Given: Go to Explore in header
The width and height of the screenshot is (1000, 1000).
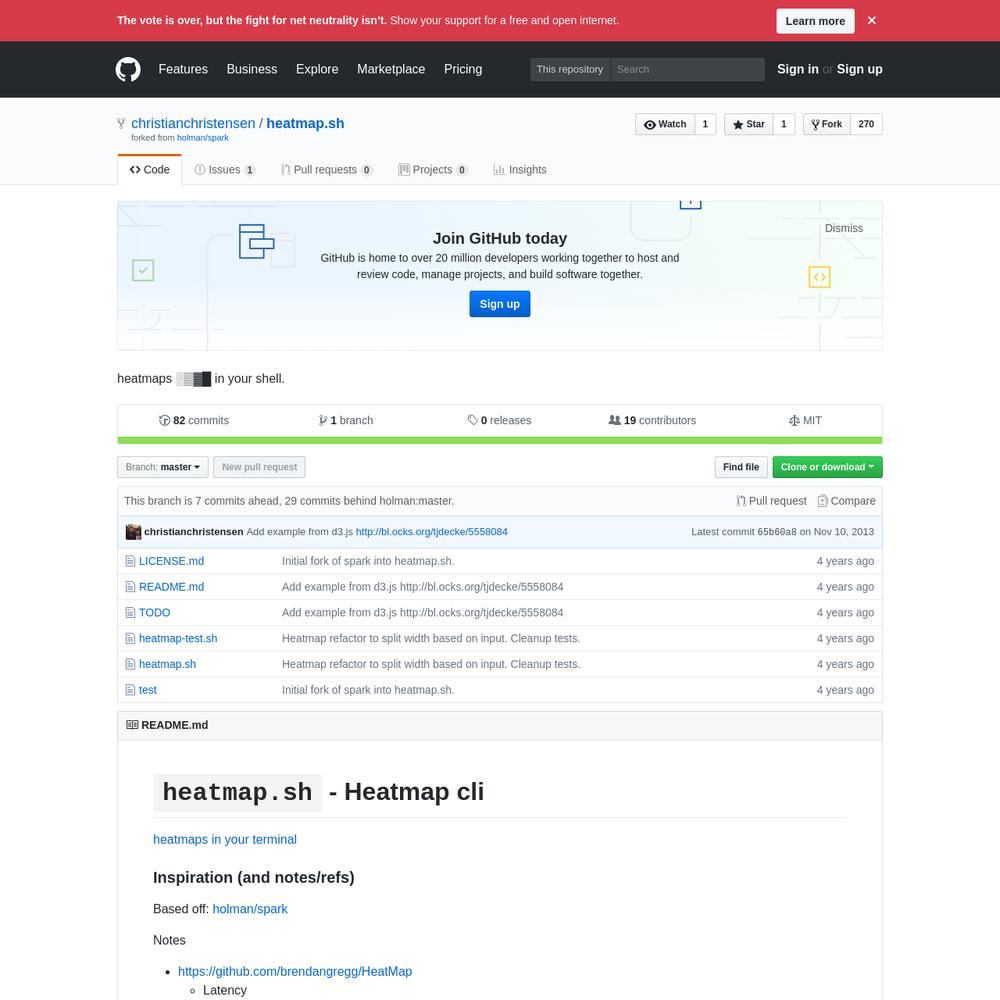Looking at the screenshot, I should (x=317, y=69).
